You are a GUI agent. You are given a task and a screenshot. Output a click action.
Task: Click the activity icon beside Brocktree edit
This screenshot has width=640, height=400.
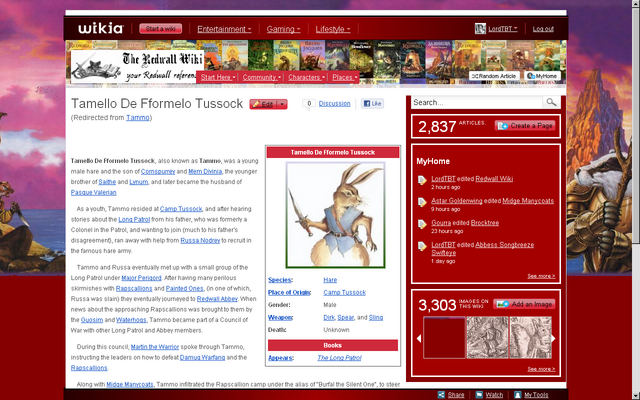point(422,224)
